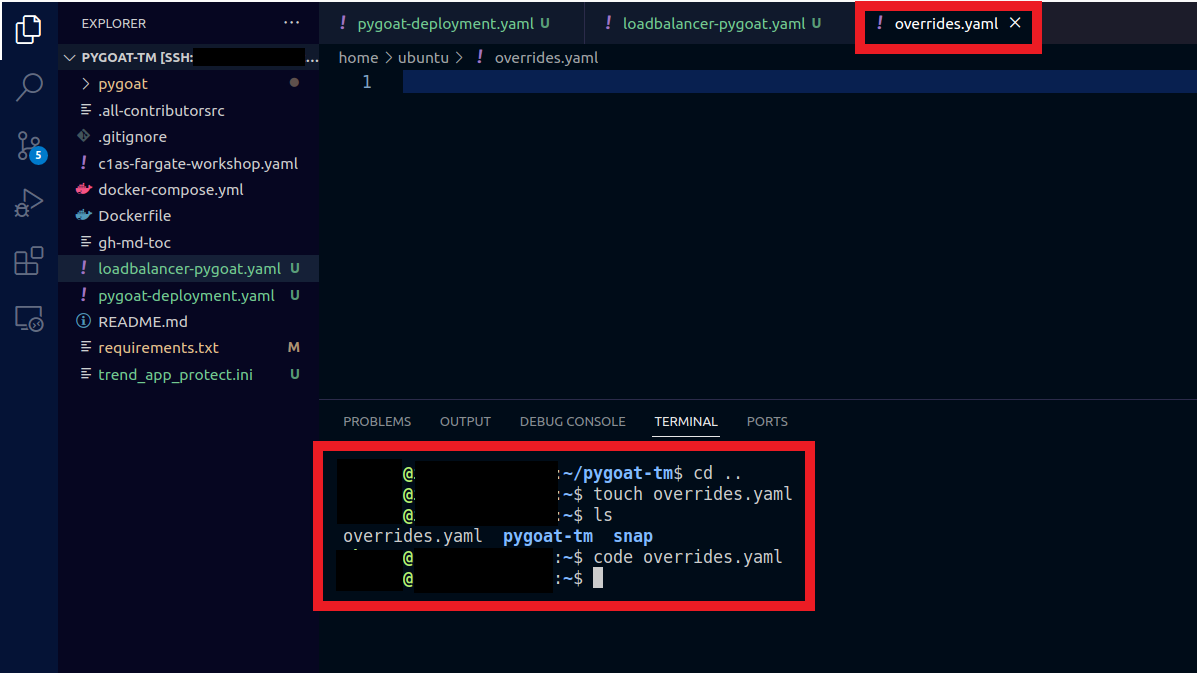1197x673 pixels.
Task: Click YAML icon on loadbalancer-pygoat.yaml tab
Action: click(x=608, y=23)
